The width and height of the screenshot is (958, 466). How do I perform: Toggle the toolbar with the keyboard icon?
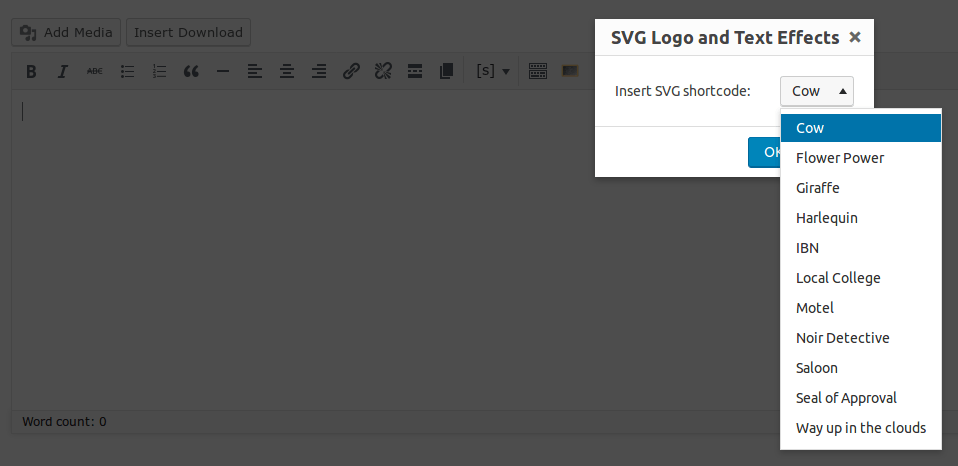[538, 71]
